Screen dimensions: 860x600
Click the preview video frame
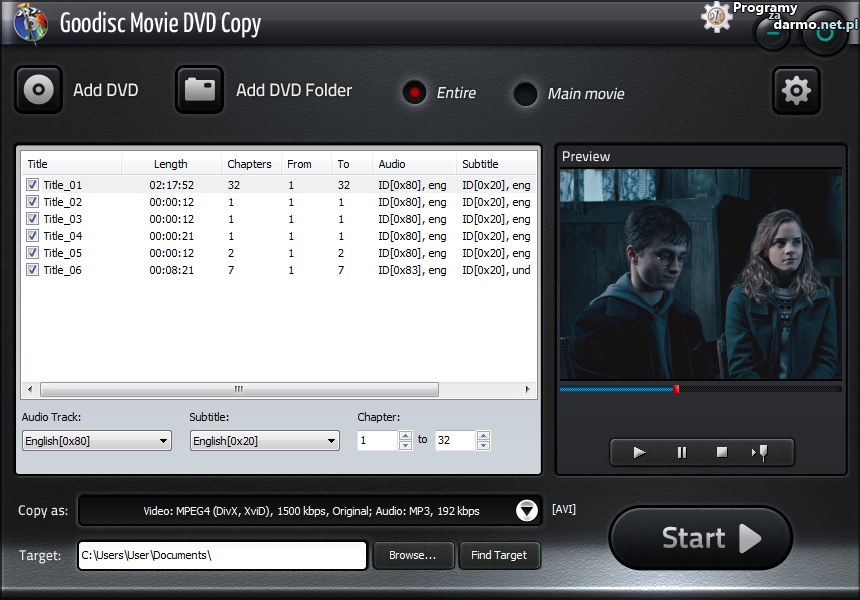point(700,274)
